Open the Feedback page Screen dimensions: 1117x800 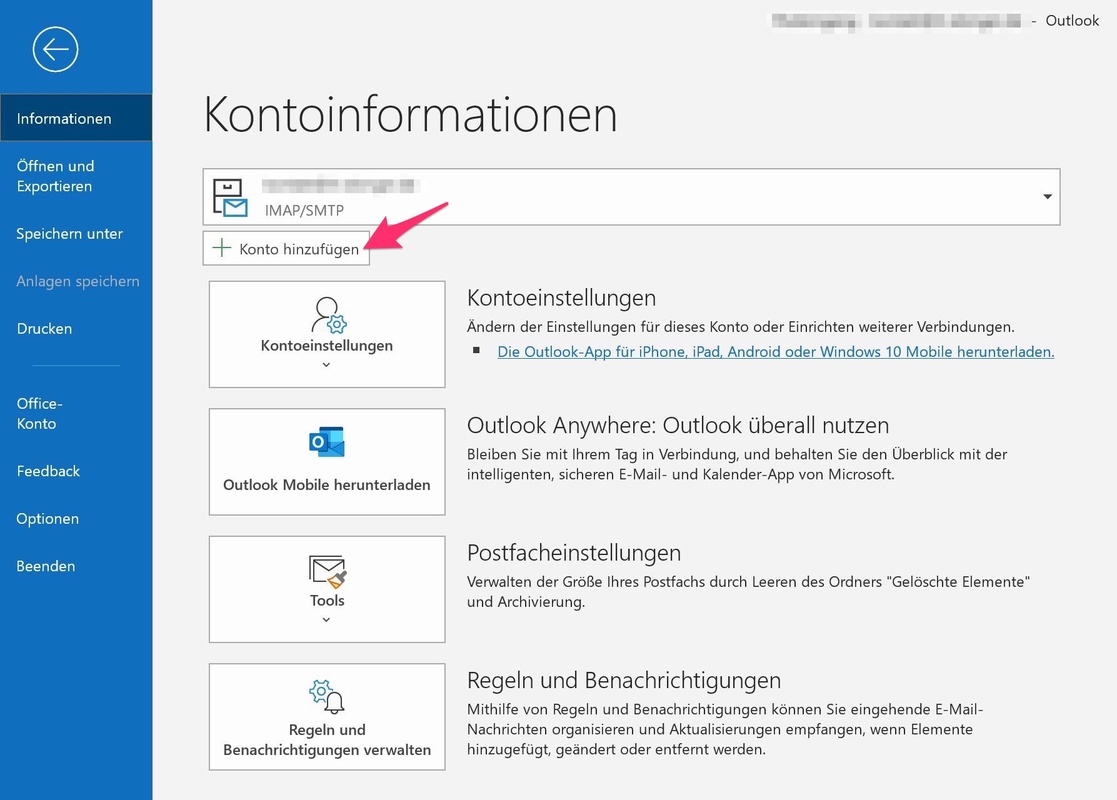click(76, 471)
